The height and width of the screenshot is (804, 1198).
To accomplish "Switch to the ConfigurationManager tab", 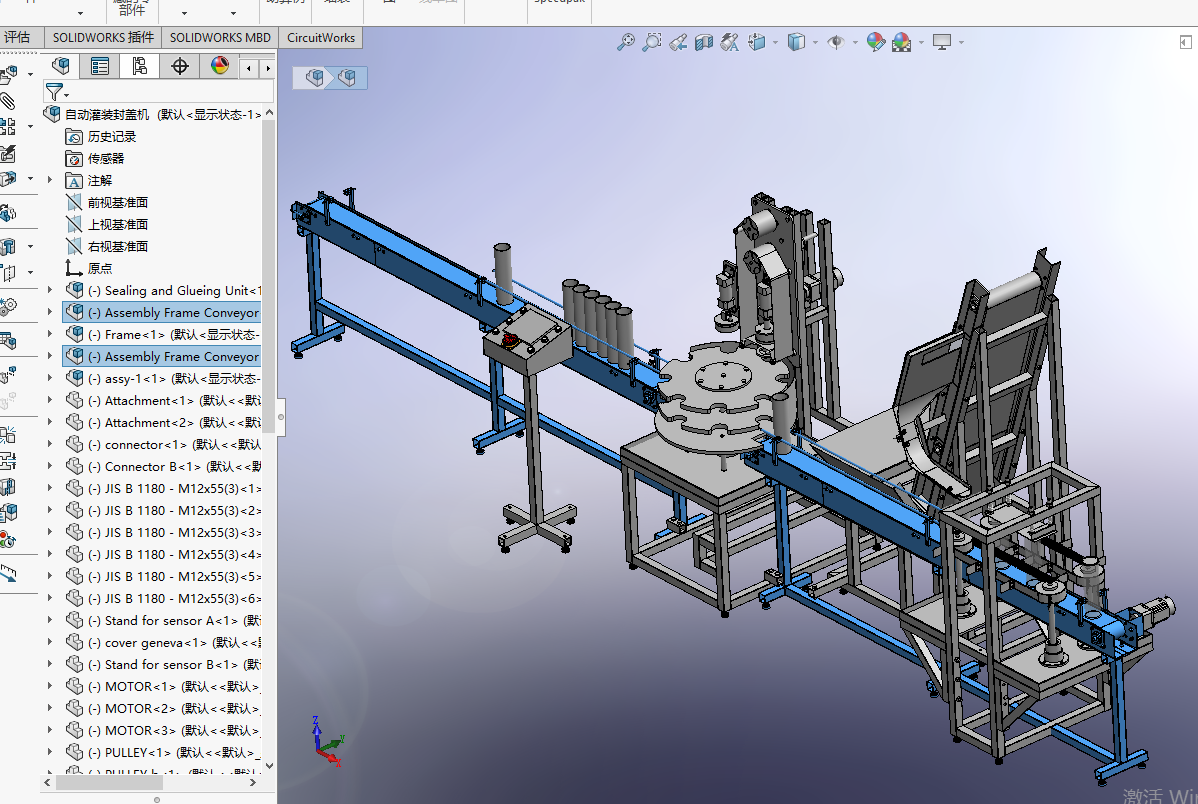I will tap(140, 66).
